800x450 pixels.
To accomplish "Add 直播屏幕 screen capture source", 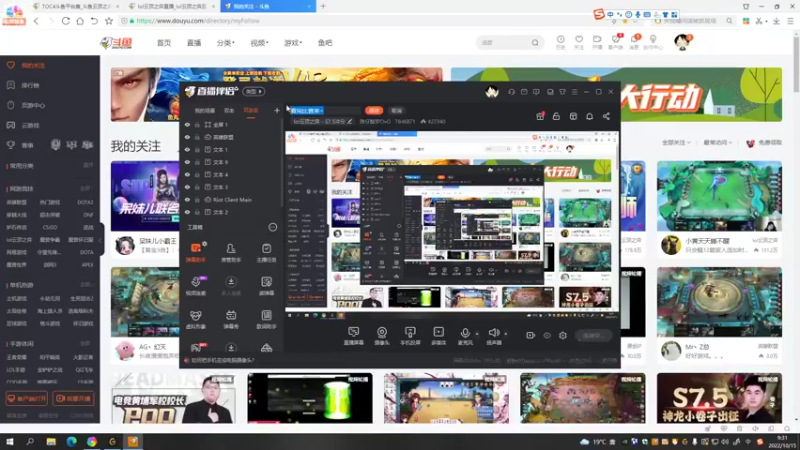I will click(354, 336).
